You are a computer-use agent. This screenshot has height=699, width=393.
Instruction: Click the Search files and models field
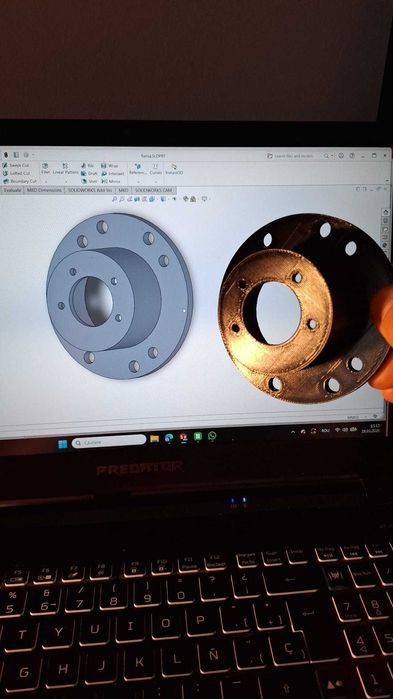pos(294,156)
